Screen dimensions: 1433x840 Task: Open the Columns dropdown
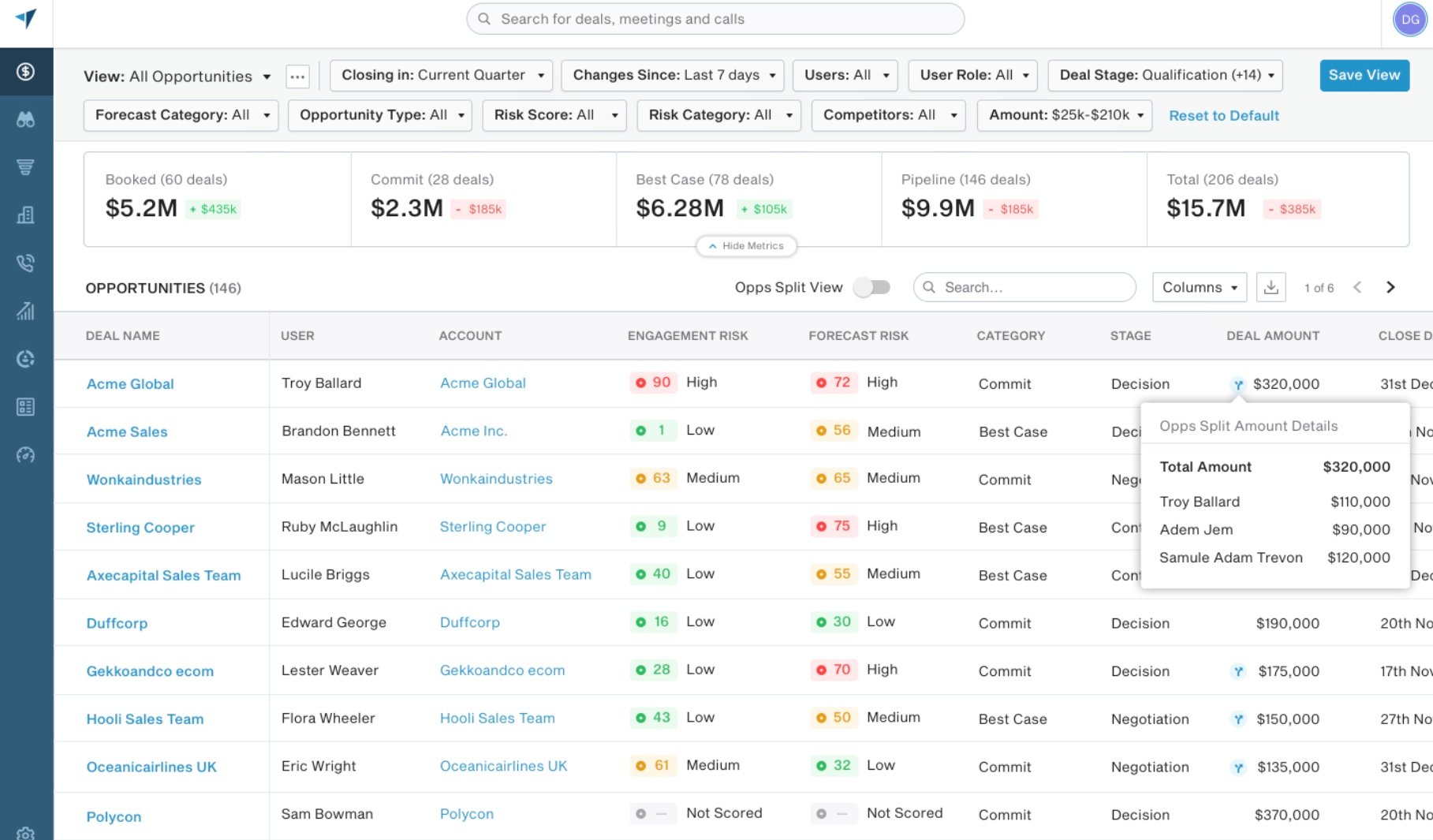point(1200,288)
